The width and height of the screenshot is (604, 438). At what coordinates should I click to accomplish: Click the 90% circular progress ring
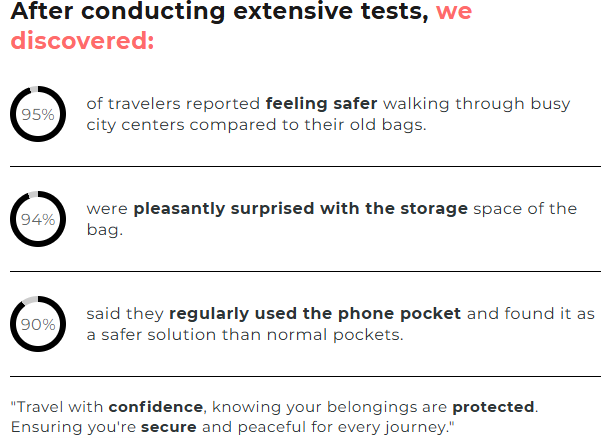(x=38, y=324)
